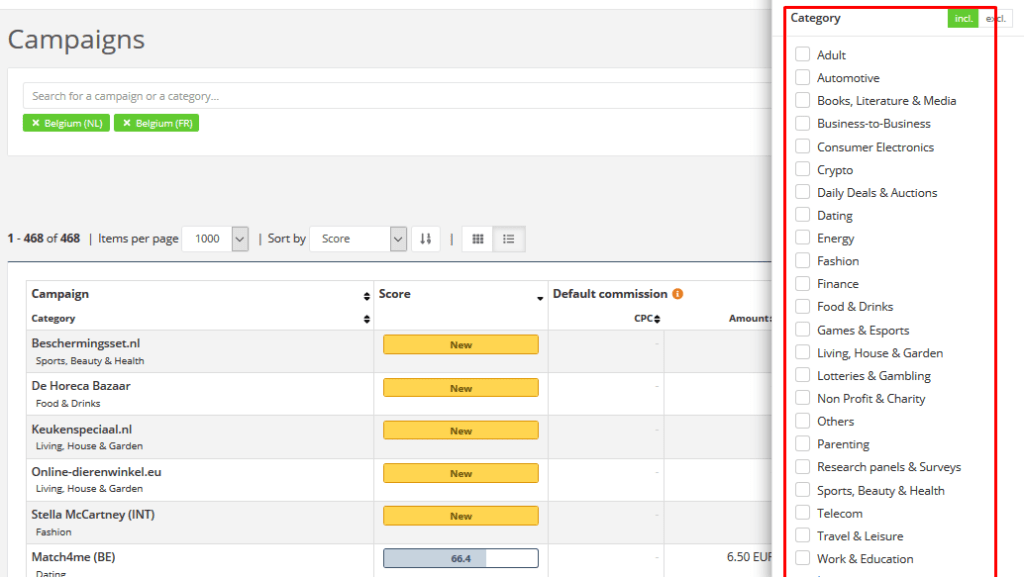Click the Fashion label under Stella McCartney

point(54,532)
